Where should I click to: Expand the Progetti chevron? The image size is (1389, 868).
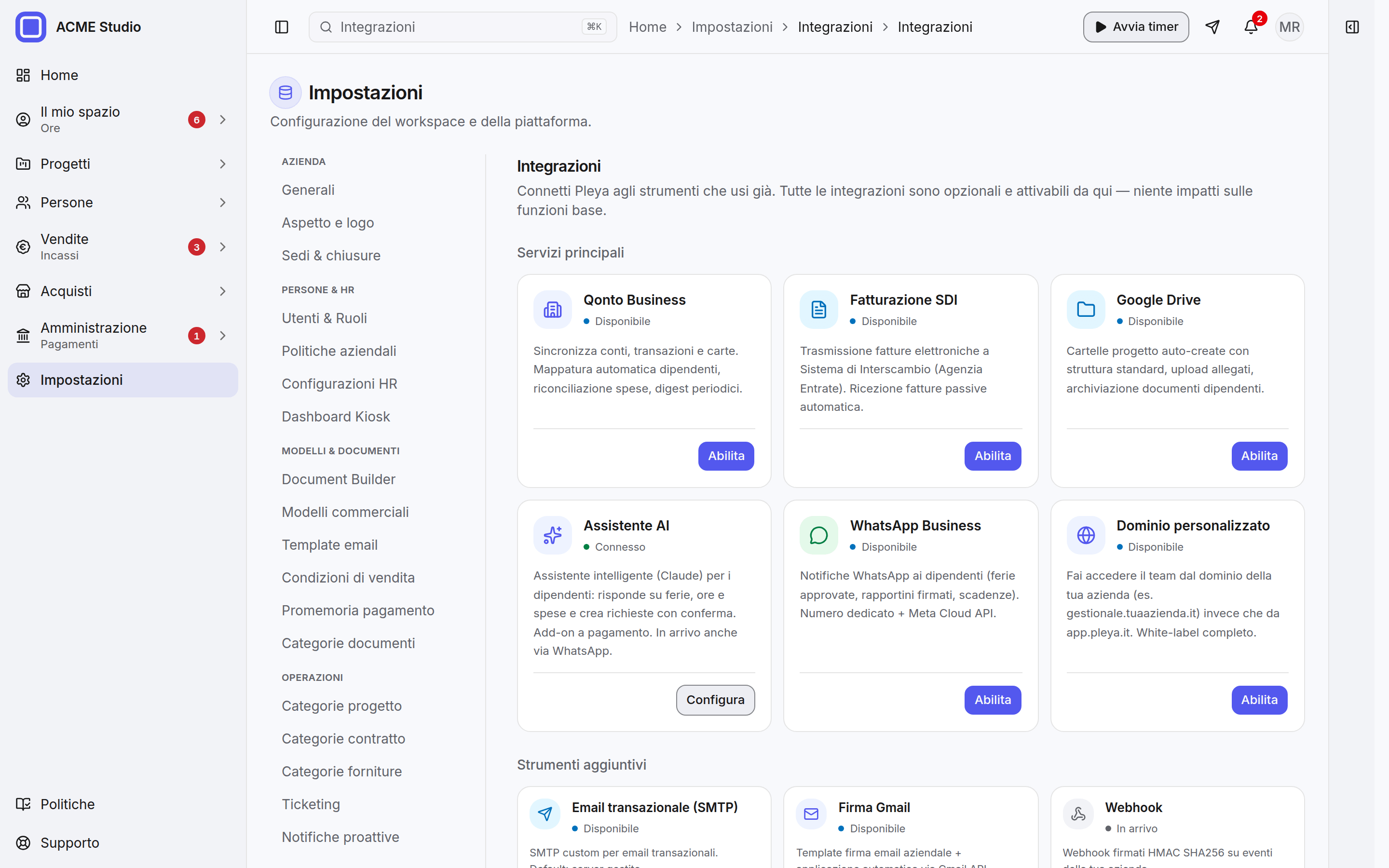[x=223, y=164]
